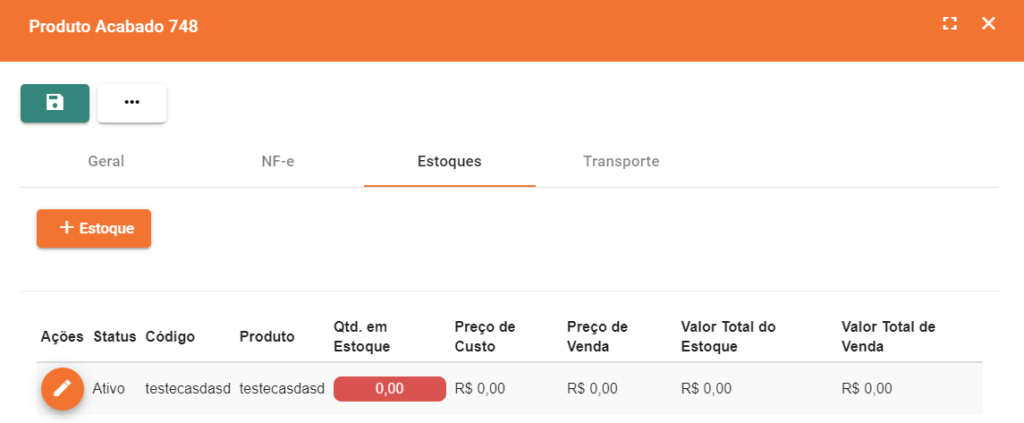The image size is (1024, 423).
Task: Click the Qtd. em Estoque header
Action: click(x=362, y=337)
